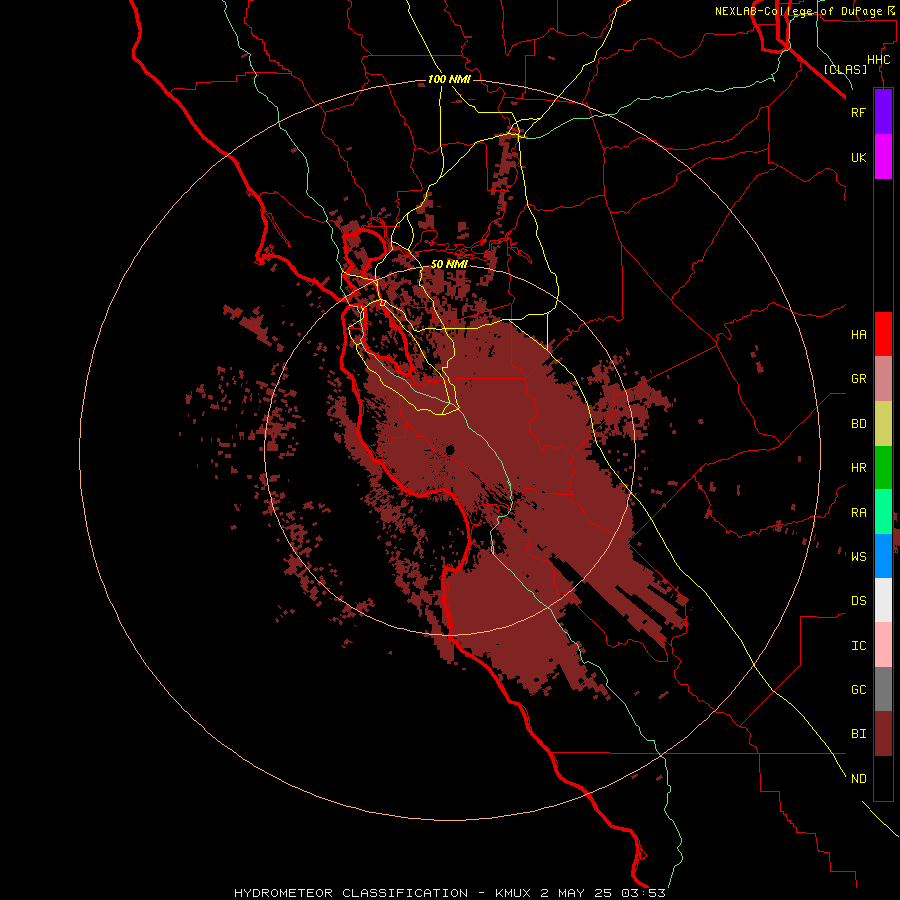Click the Hydrometeor Classification KMUX title caption
Image resolution: width=900 pixels, height=900 pixels.
click(x=449, y=893)
